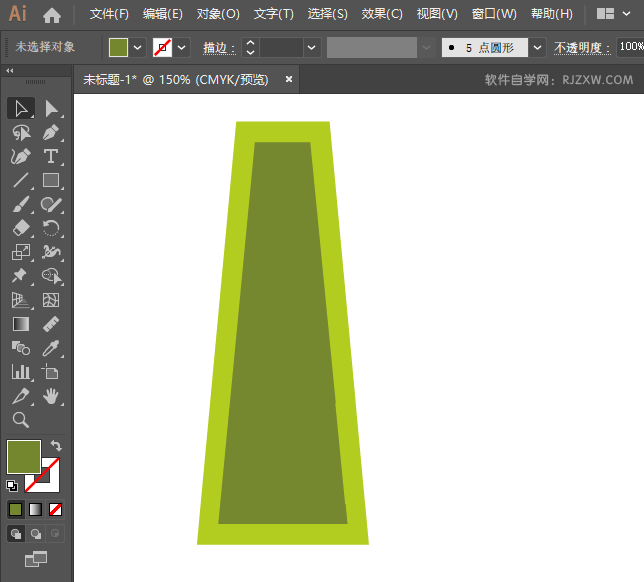This screenshot has width=644, height=582.
Task: Open the stroke weight dropdown
Action: click(312, 47)
